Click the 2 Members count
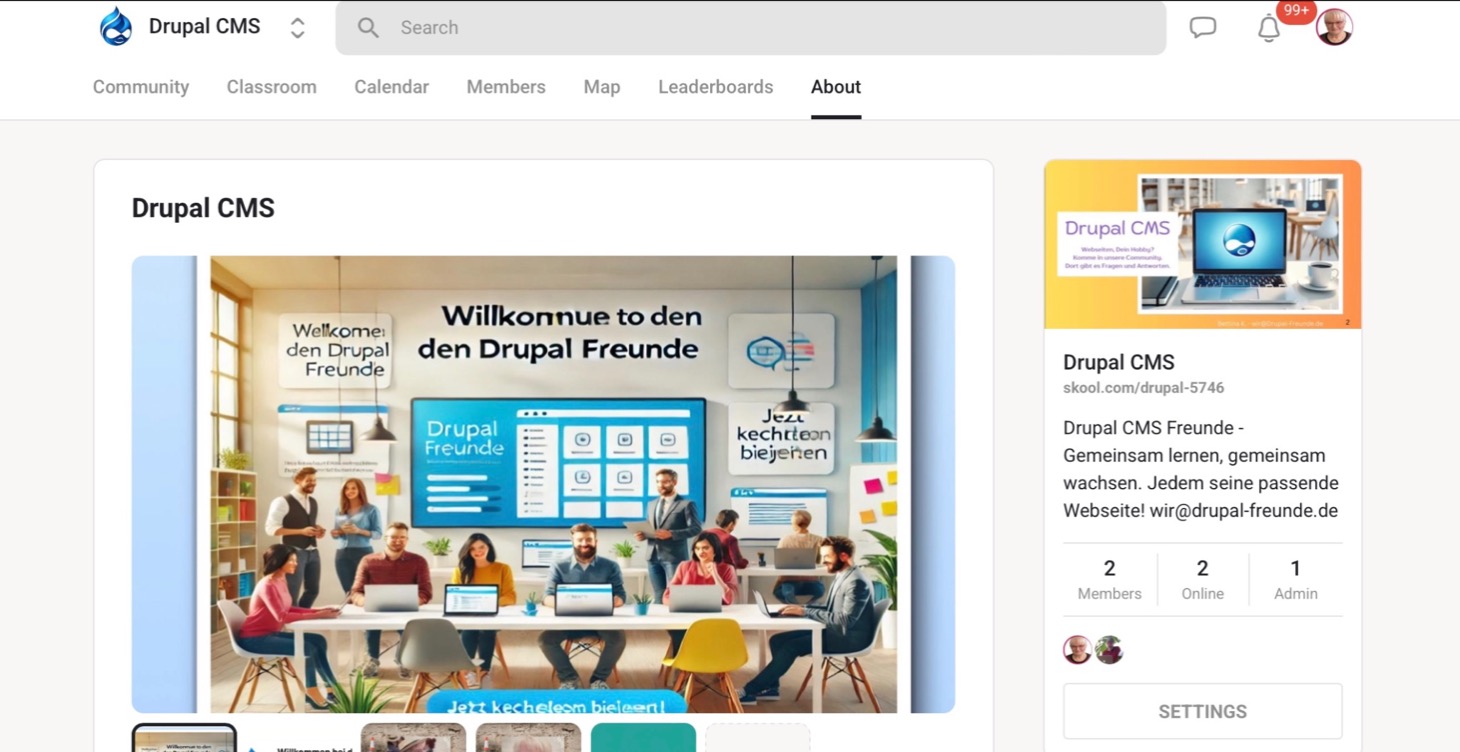This screenshot has width=1460, height=752. 1109,580
